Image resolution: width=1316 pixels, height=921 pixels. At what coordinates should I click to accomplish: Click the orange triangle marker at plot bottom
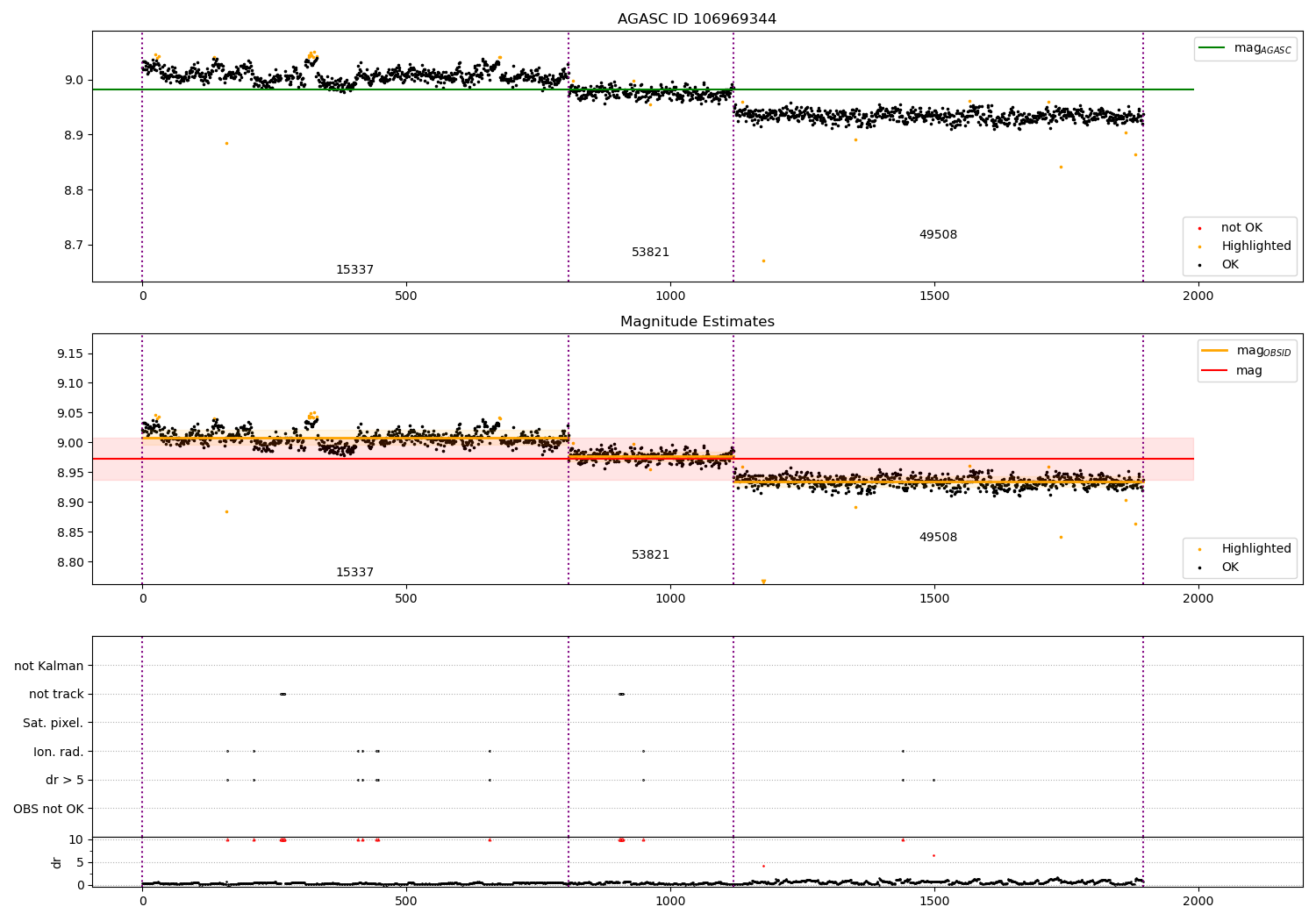click(763, 582)
